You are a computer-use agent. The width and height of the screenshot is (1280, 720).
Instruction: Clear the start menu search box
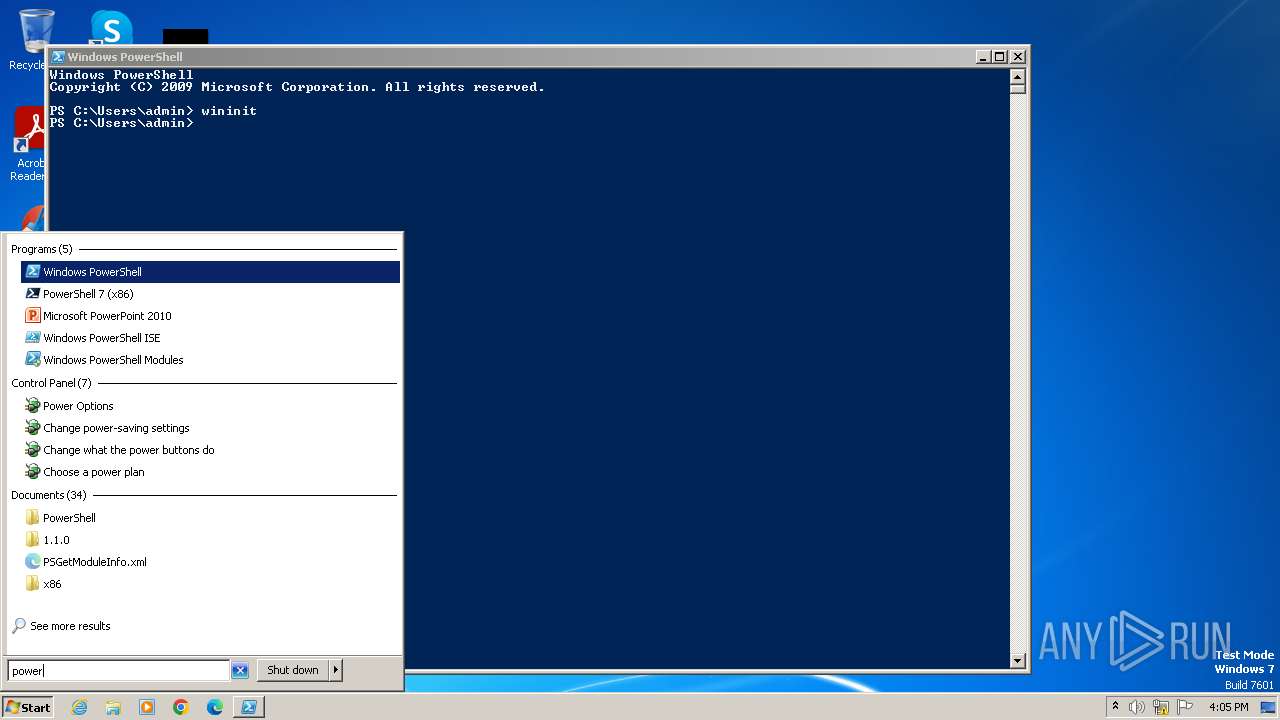(x=240, y=671)
